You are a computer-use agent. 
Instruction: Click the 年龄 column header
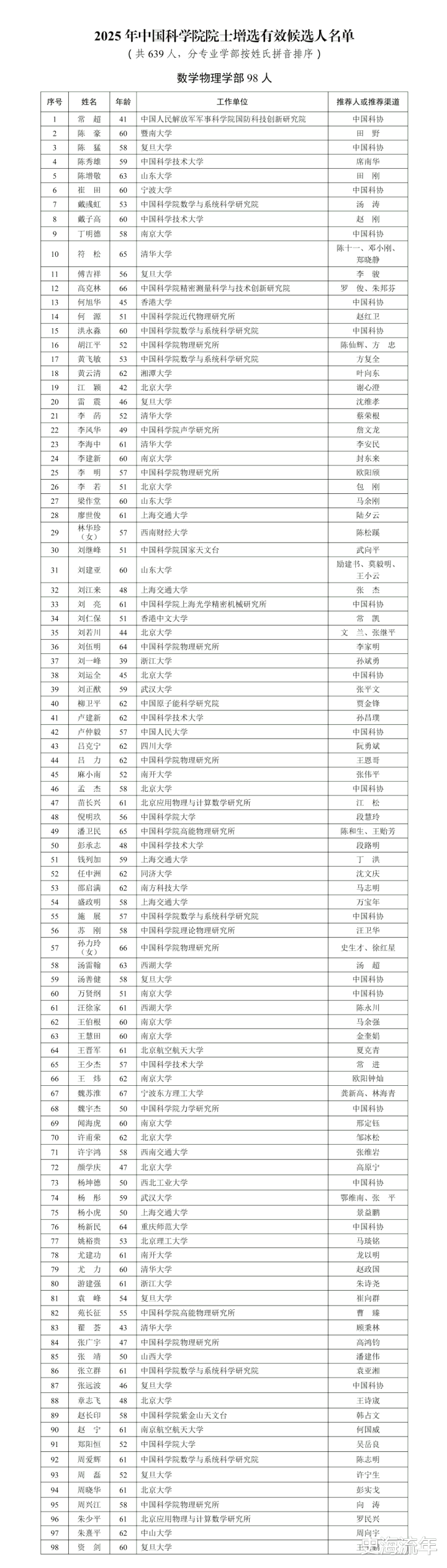point(123,102)
